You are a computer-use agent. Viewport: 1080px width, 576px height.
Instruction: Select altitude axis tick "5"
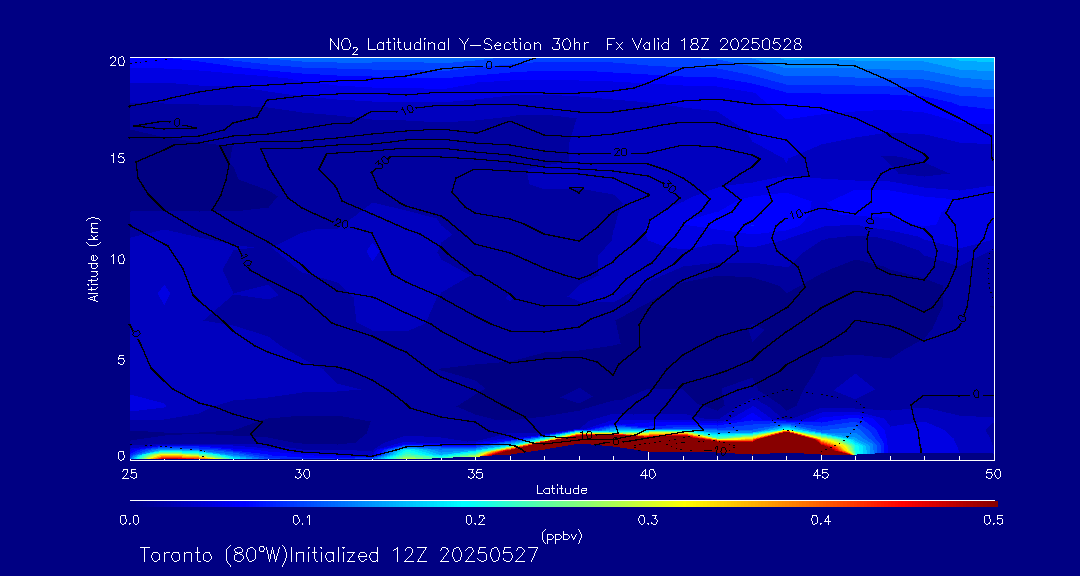click(121, 359)
